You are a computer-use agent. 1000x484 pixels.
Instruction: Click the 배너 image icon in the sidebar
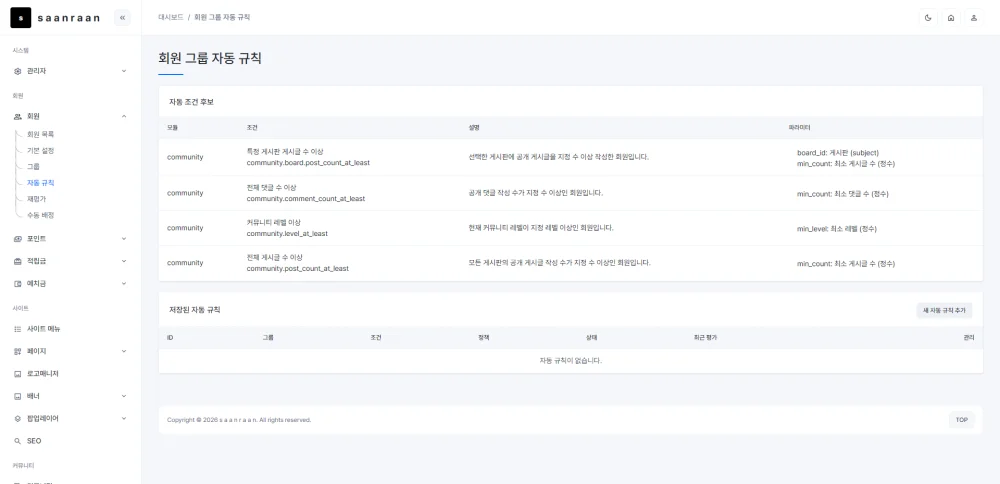click(x=18, y=396)
